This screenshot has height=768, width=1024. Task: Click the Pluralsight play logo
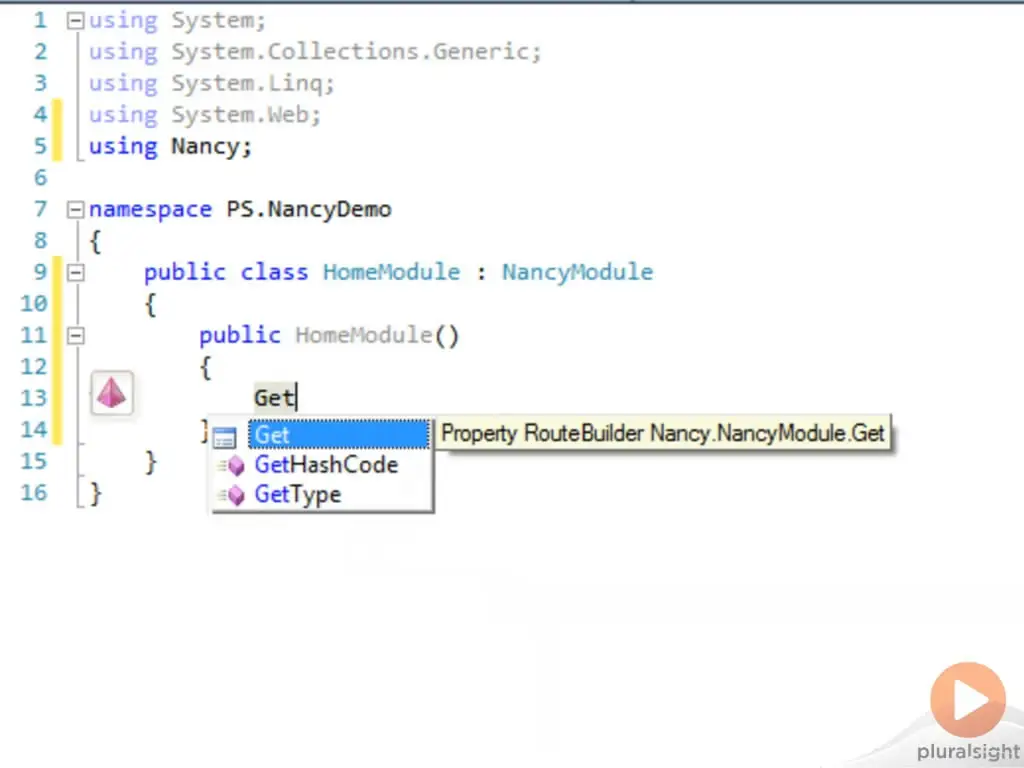pyautogui.click(x=968, y=700)
